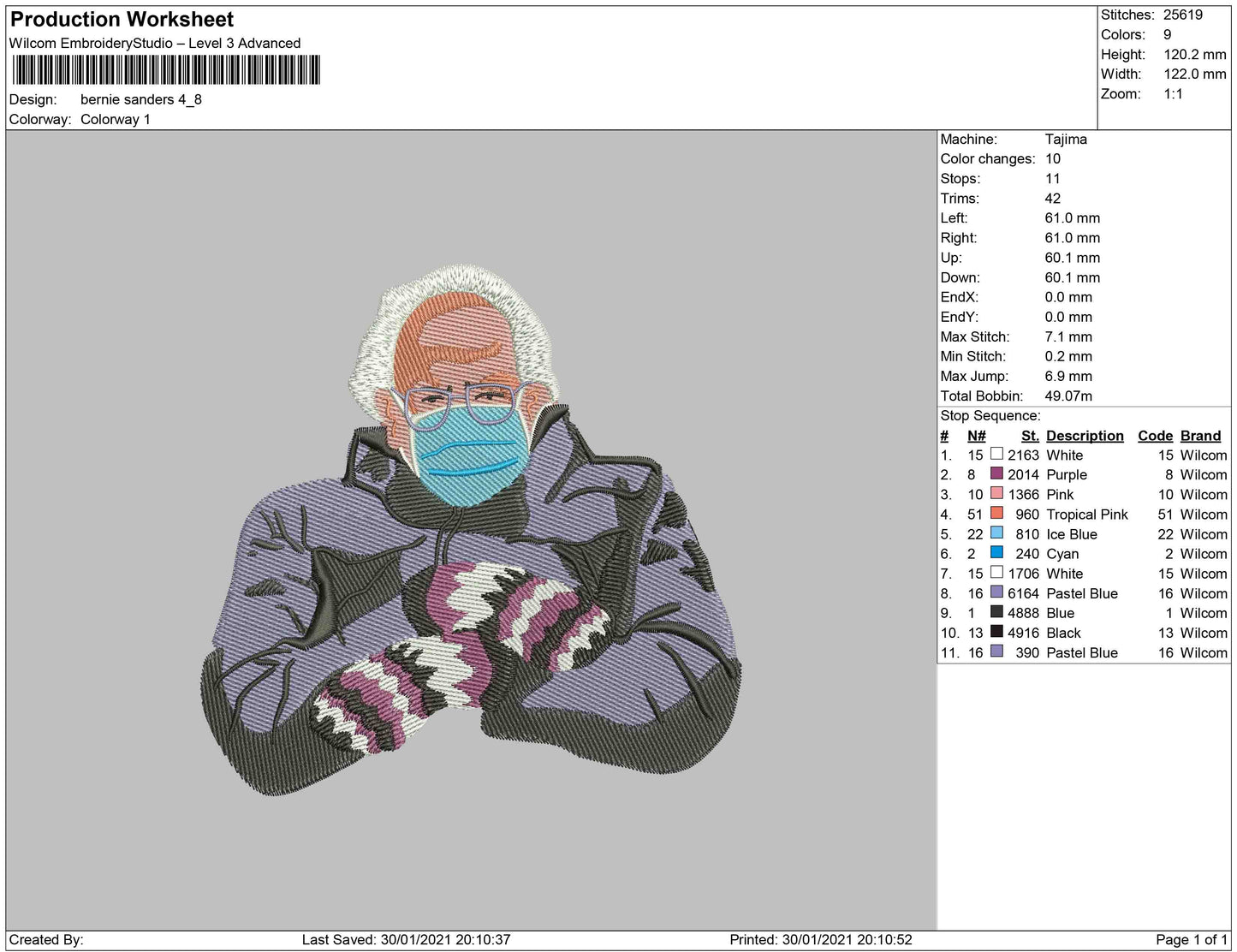Click the Ice Blue color swatch

tap(996, 533)
